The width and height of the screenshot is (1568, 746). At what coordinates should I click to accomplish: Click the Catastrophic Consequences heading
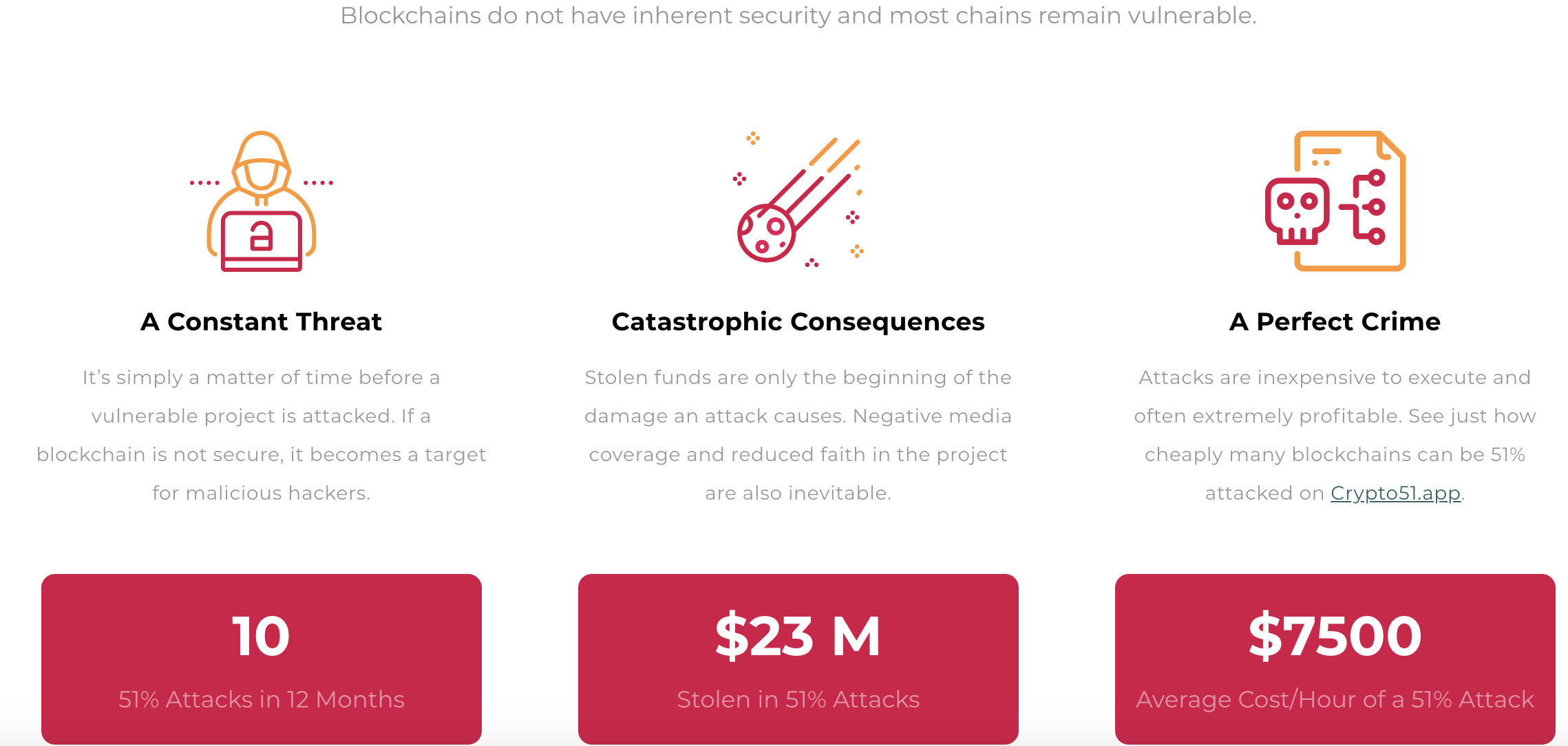point(798,321)
